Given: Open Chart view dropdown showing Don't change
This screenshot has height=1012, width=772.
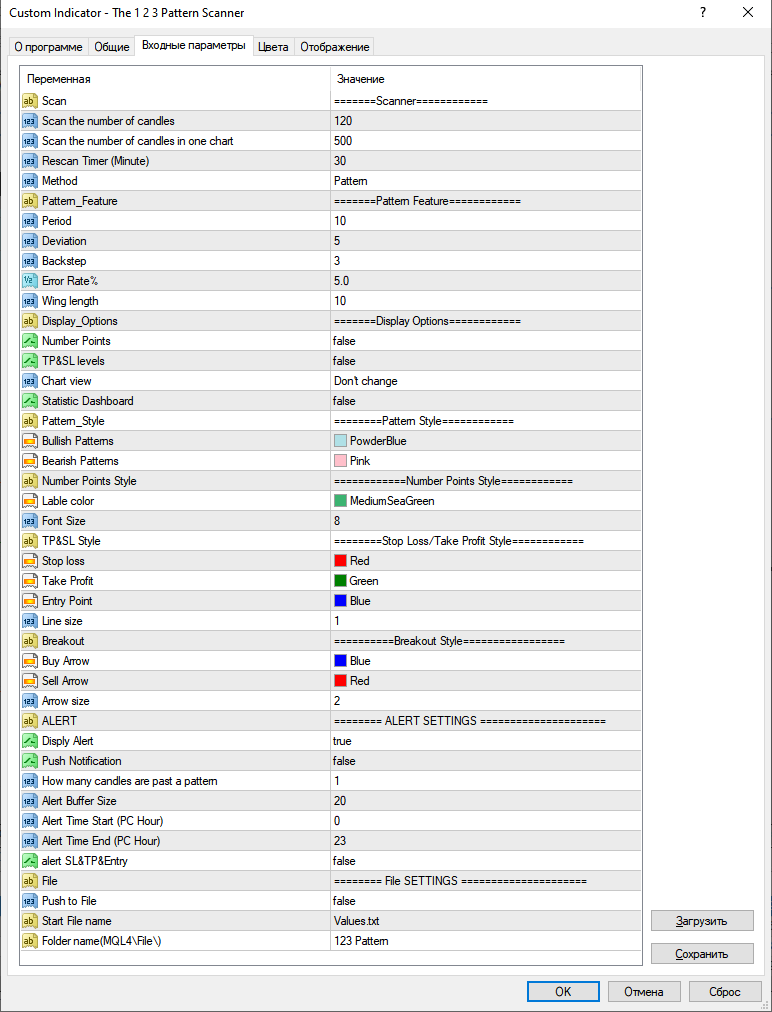Looking at the screenshot, I should [485, 381].
